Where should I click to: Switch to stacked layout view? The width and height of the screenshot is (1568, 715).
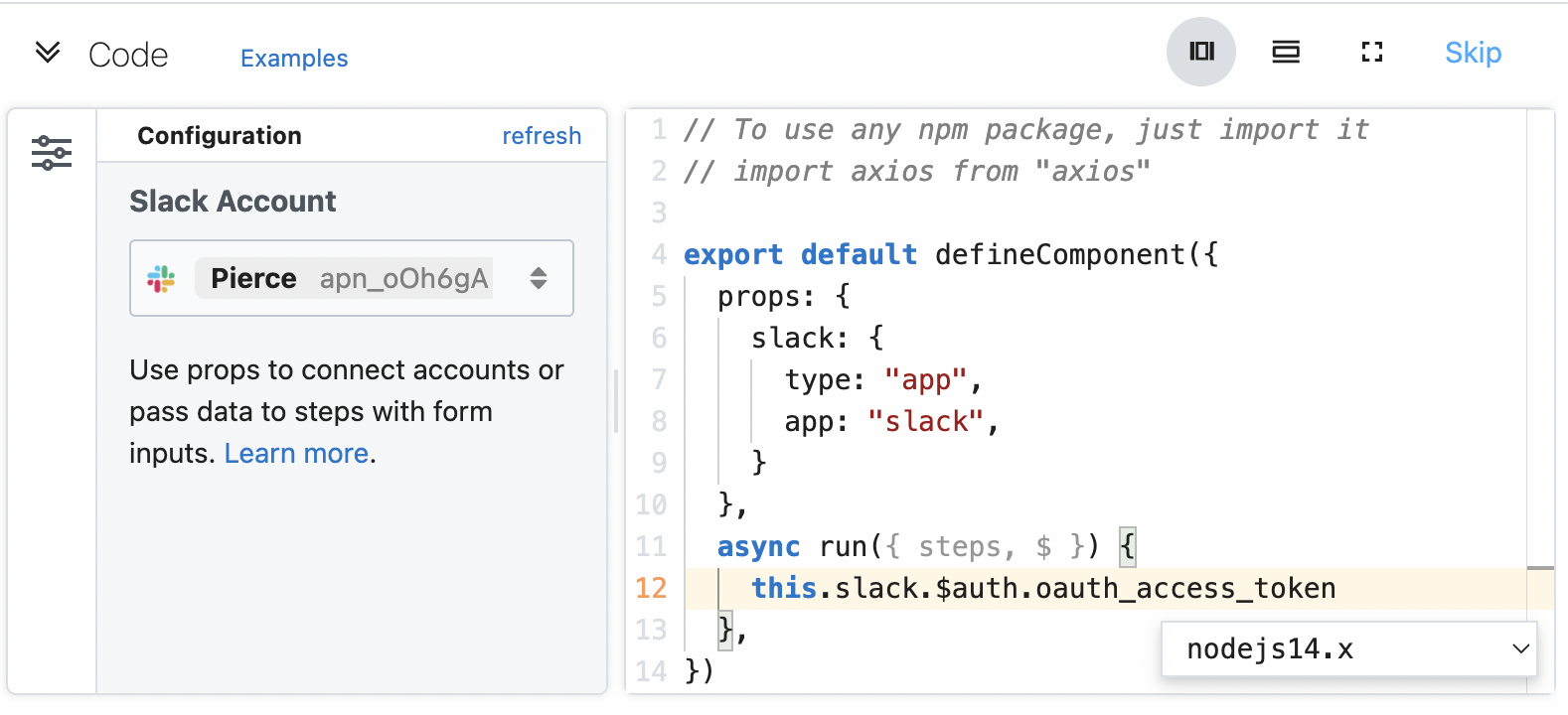click(x=1286, y=52)
